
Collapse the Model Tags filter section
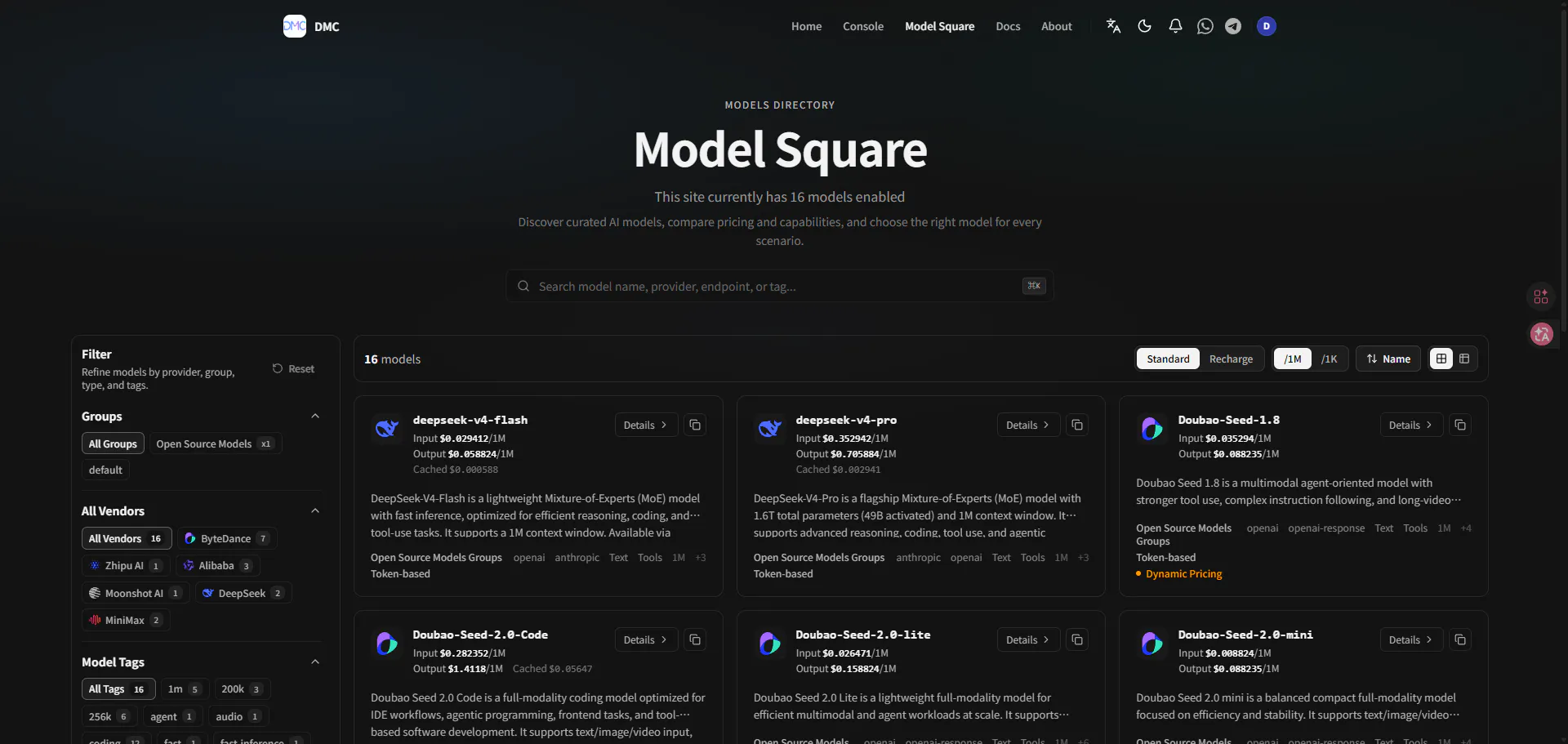(315, 662)
